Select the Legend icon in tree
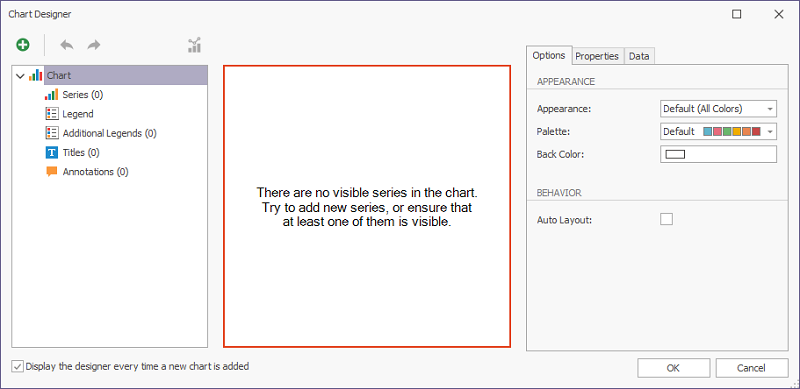Image resolution: width=800 pixels, height=389 pixels. click(52, 114)
